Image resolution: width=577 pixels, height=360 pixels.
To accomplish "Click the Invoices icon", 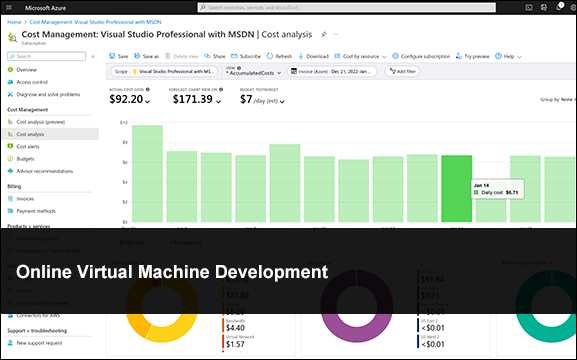I will 10,199.
